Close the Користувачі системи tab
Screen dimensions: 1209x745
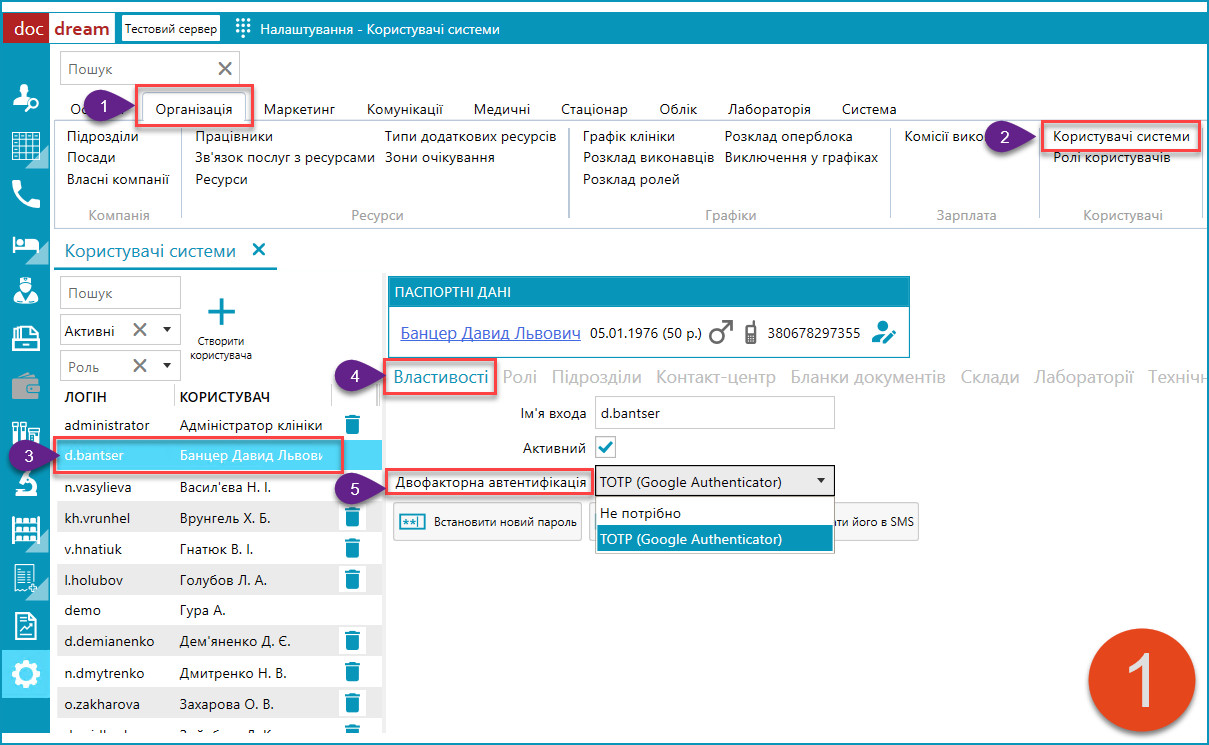(259, 250)
